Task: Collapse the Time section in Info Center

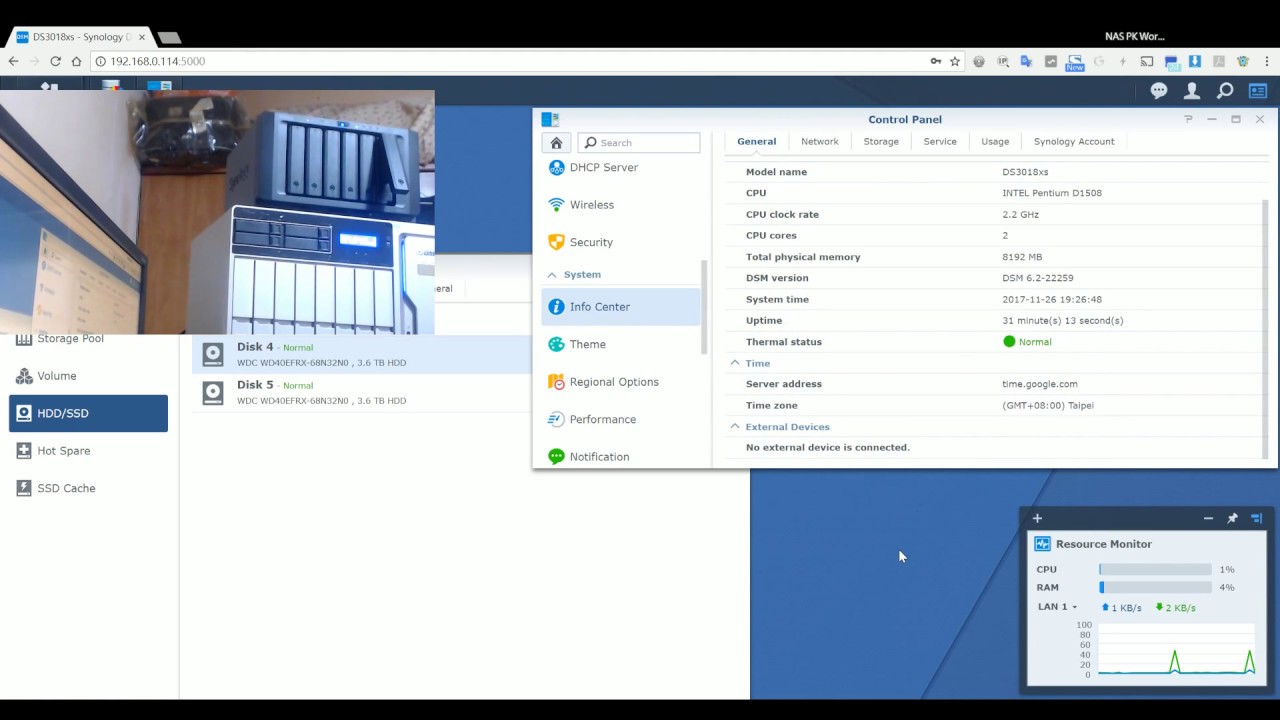Action: click(735, 363)
